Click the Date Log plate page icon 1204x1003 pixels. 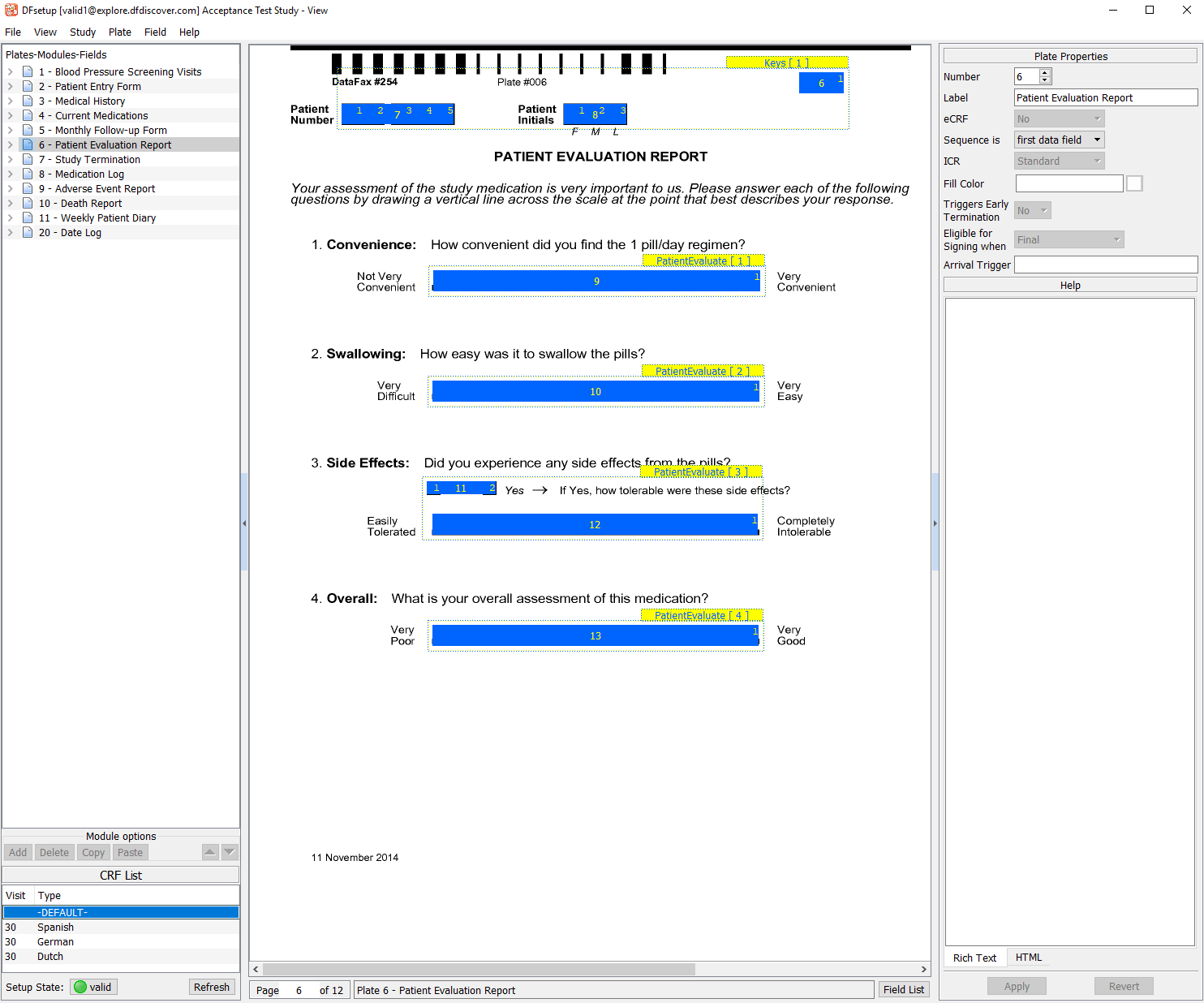click(28, 233)
